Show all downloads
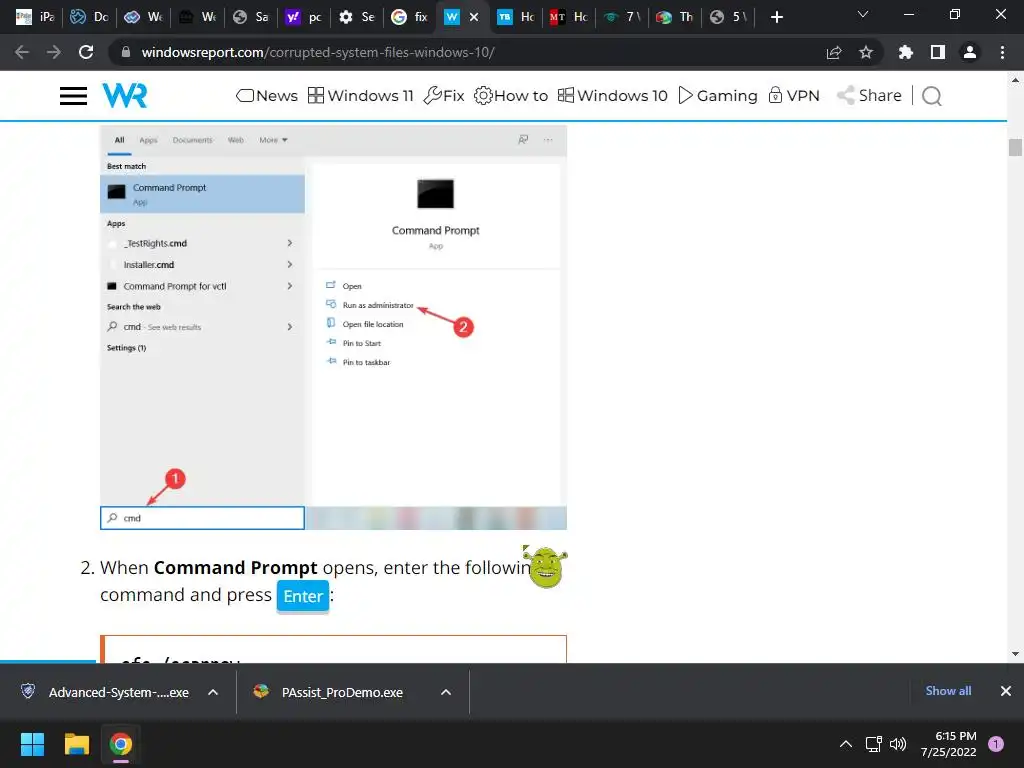This screenshot has width=1024, height=768. coord(948,691)
